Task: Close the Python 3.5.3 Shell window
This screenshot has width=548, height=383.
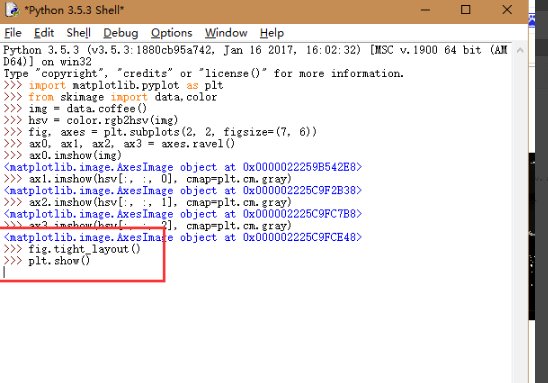Action: click(x=507, y=10)
